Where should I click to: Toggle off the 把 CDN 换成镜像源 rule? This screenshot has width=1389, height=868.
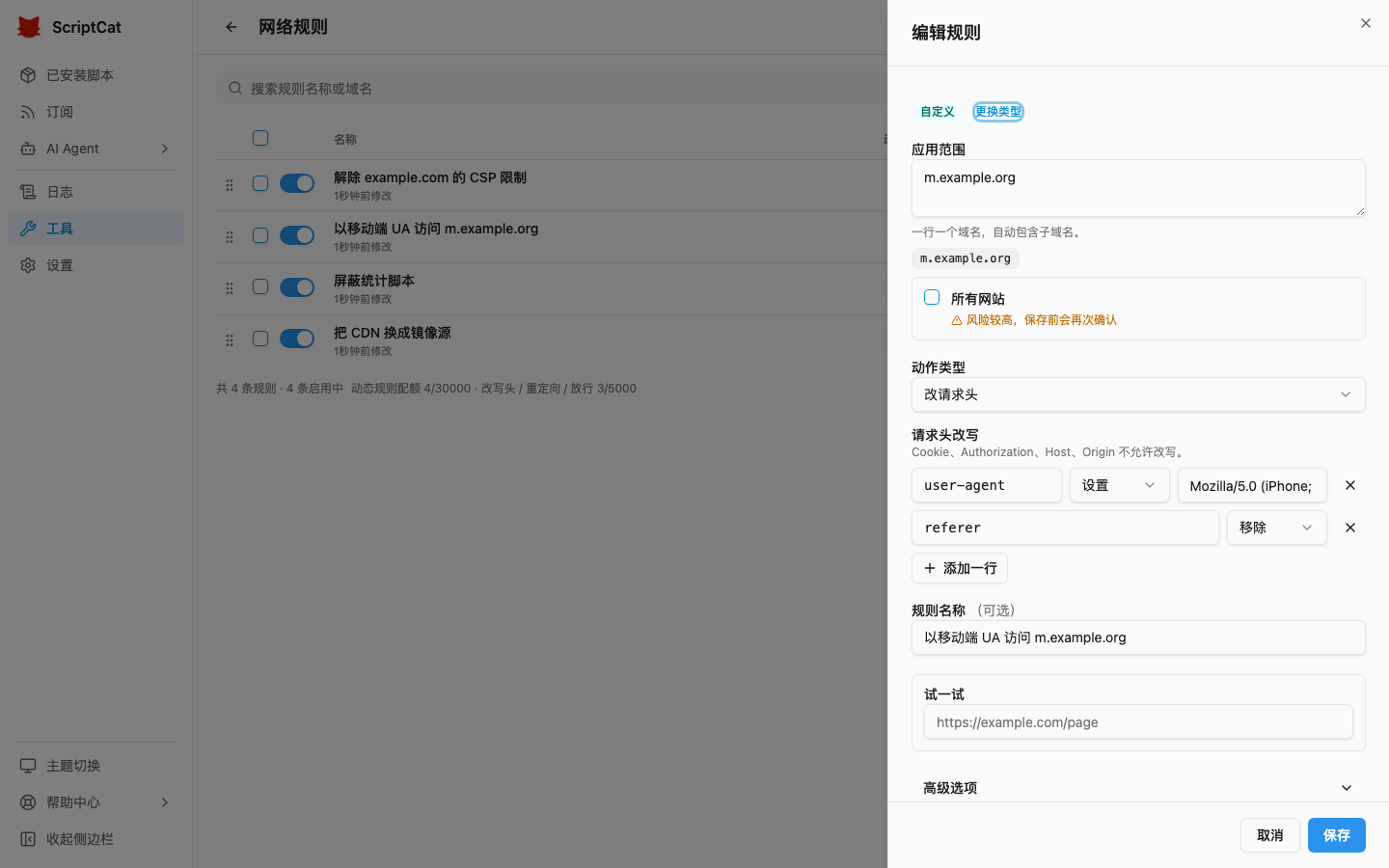click(297, 339)
